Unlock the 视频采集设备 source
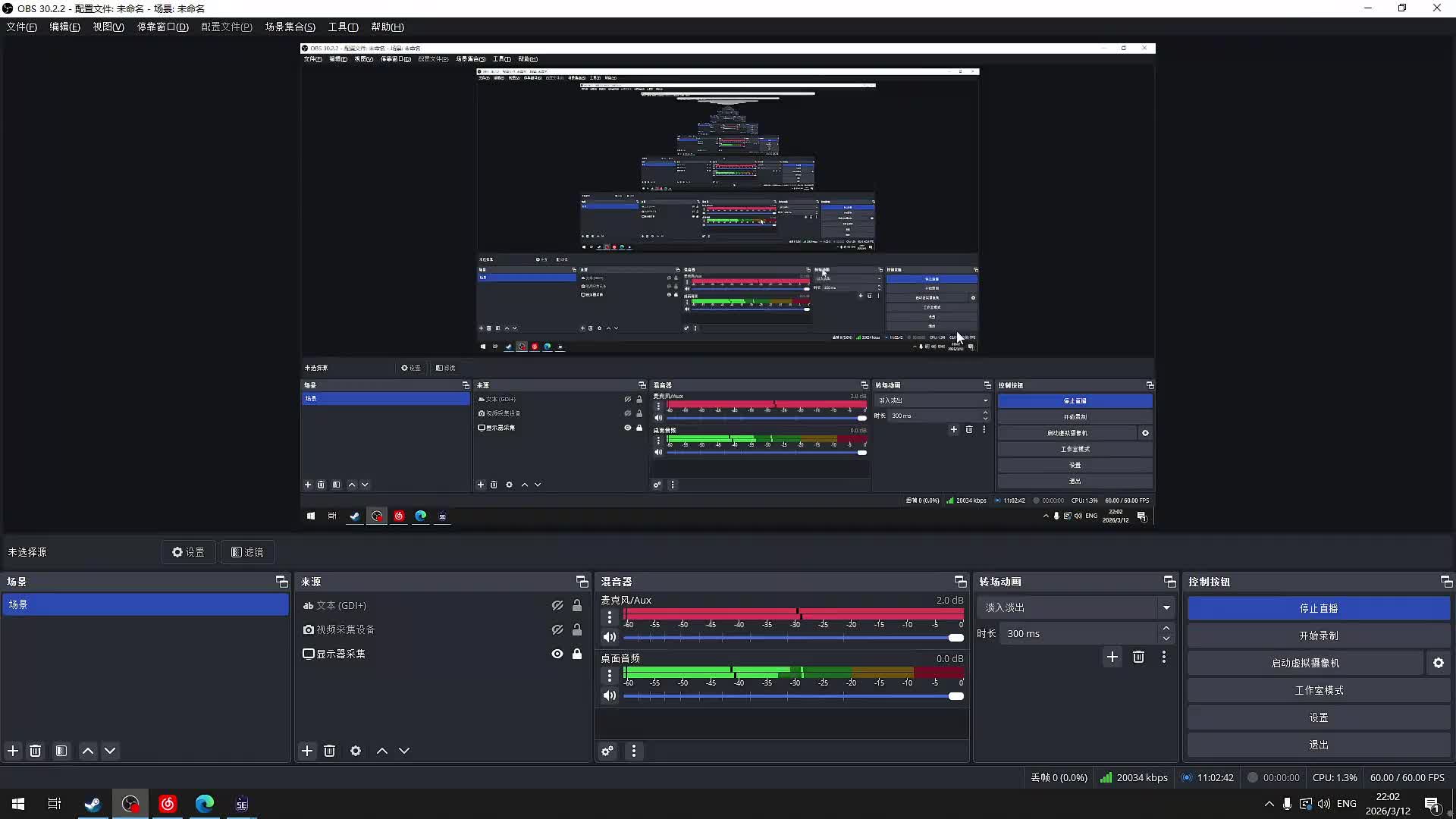The image size is (1456, 819). coord(577,629)
